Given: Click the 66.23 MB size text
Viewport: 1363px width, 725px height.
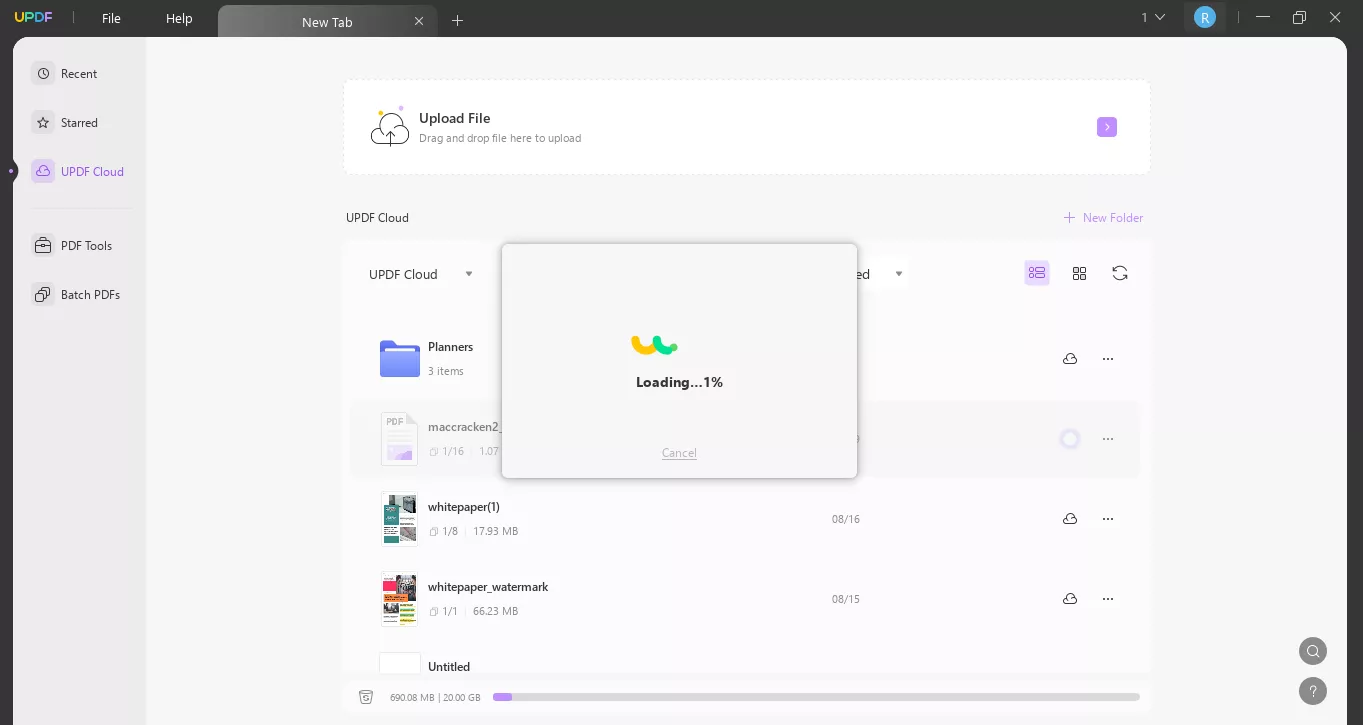Looking at the screenshot, I should pyautogui.click(x=496, y=612).
